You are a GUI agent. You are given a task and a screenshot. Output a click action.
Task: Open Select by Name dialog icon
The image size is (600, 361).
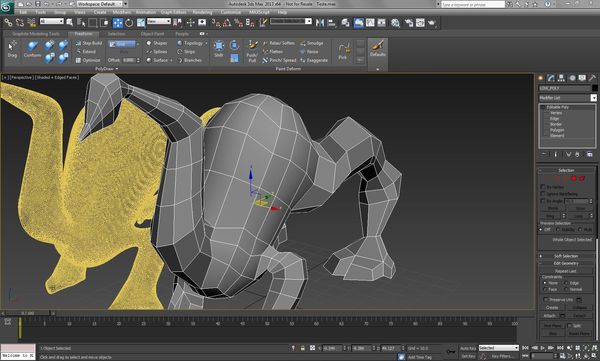[81, 23]
